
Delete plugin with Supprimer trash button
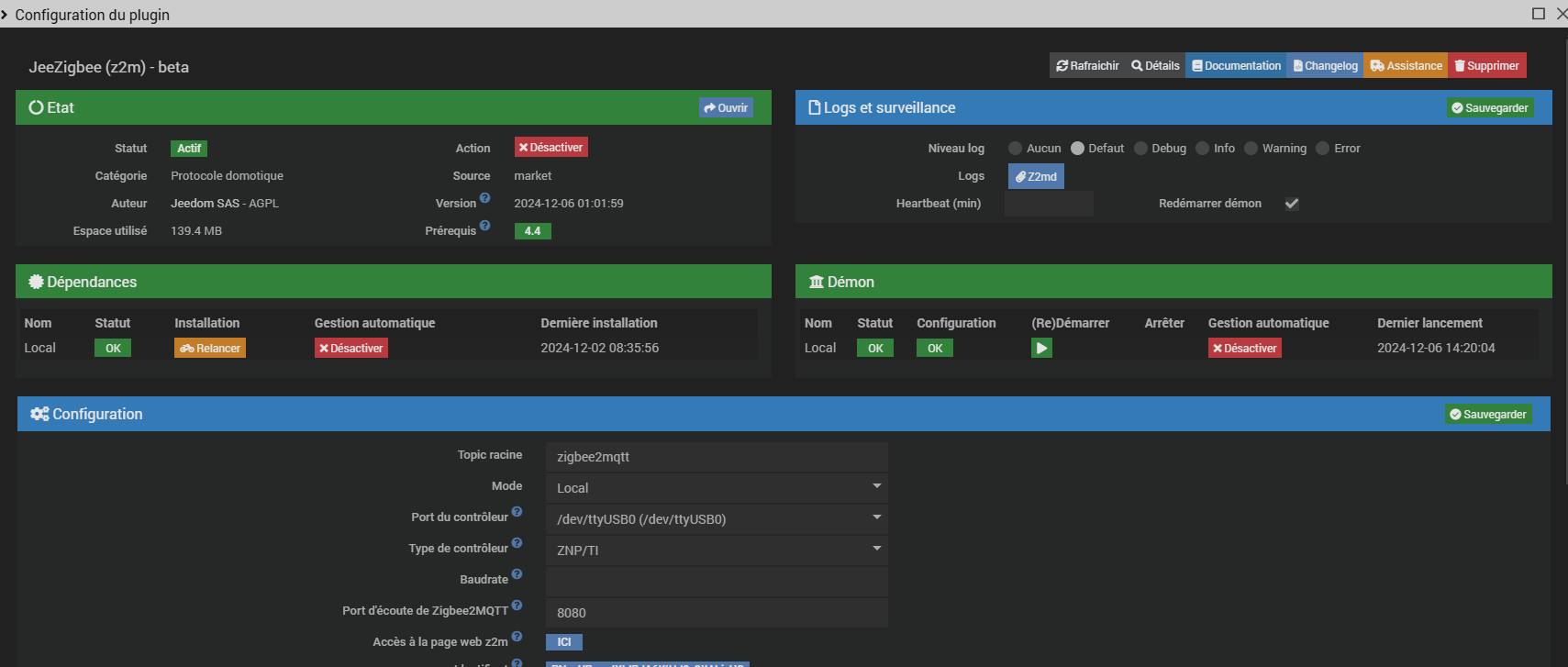click(x=1486, y=66)
